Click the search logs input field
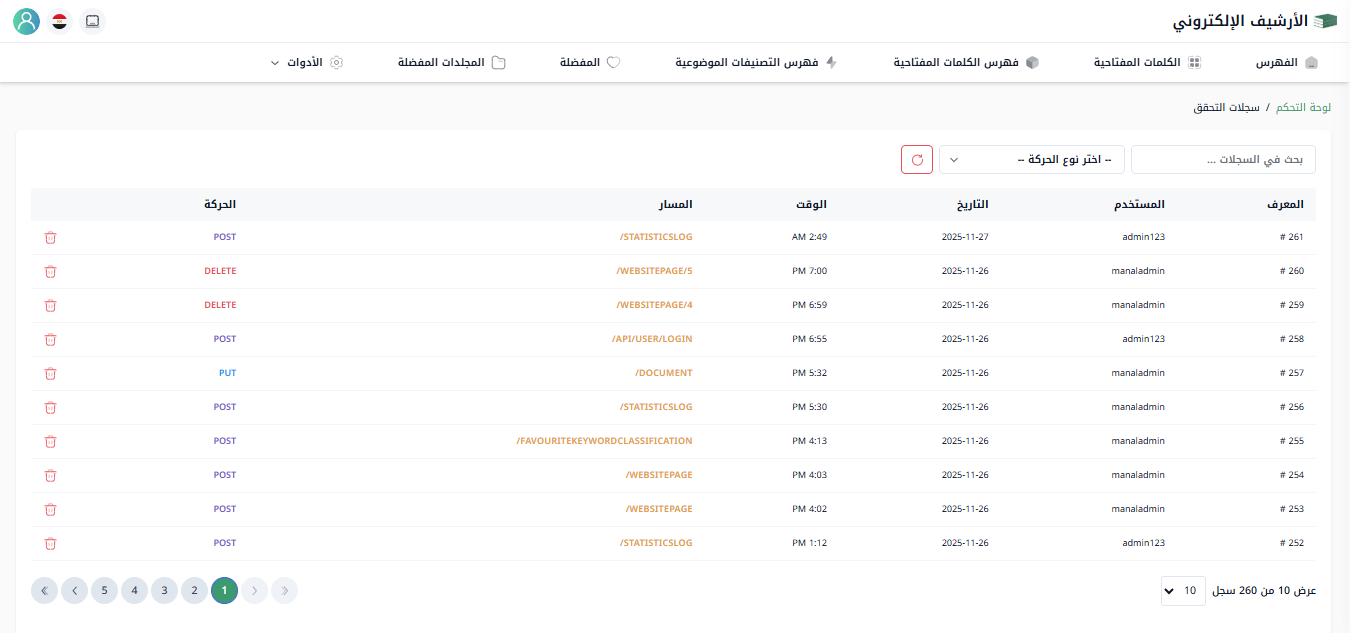This screenshot has height=633, width=1351. pyautogui.click(x=1223, y=160)
